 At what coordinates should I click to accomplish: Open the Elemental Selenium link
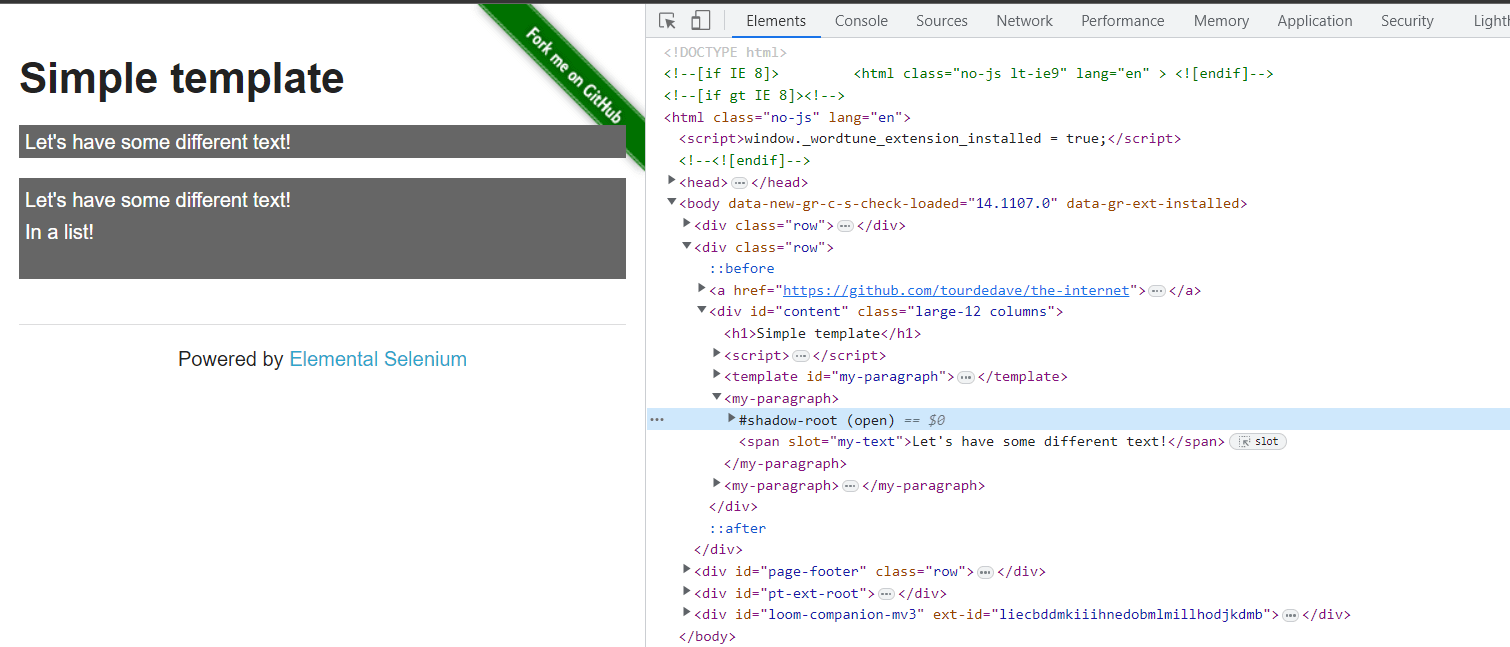[377, 359]
